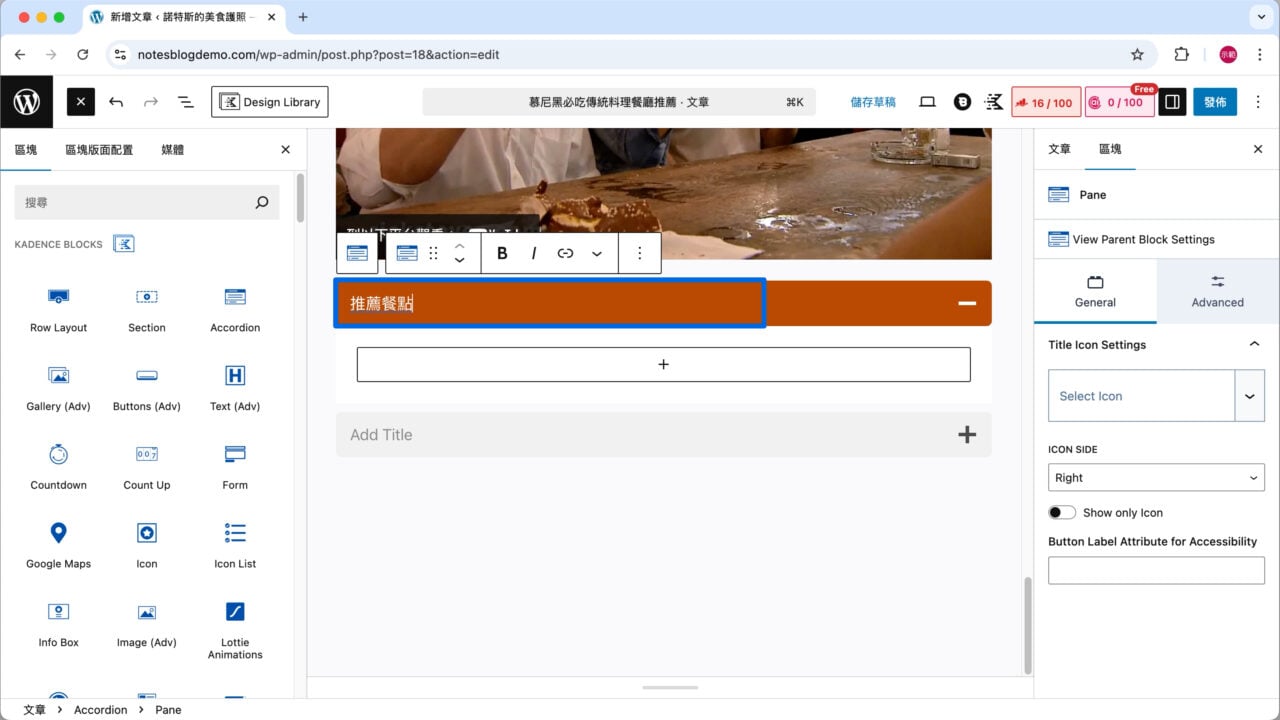1280x720 pixels.
Task: Click the link icon in block toolbar
Action: point(565,253)
